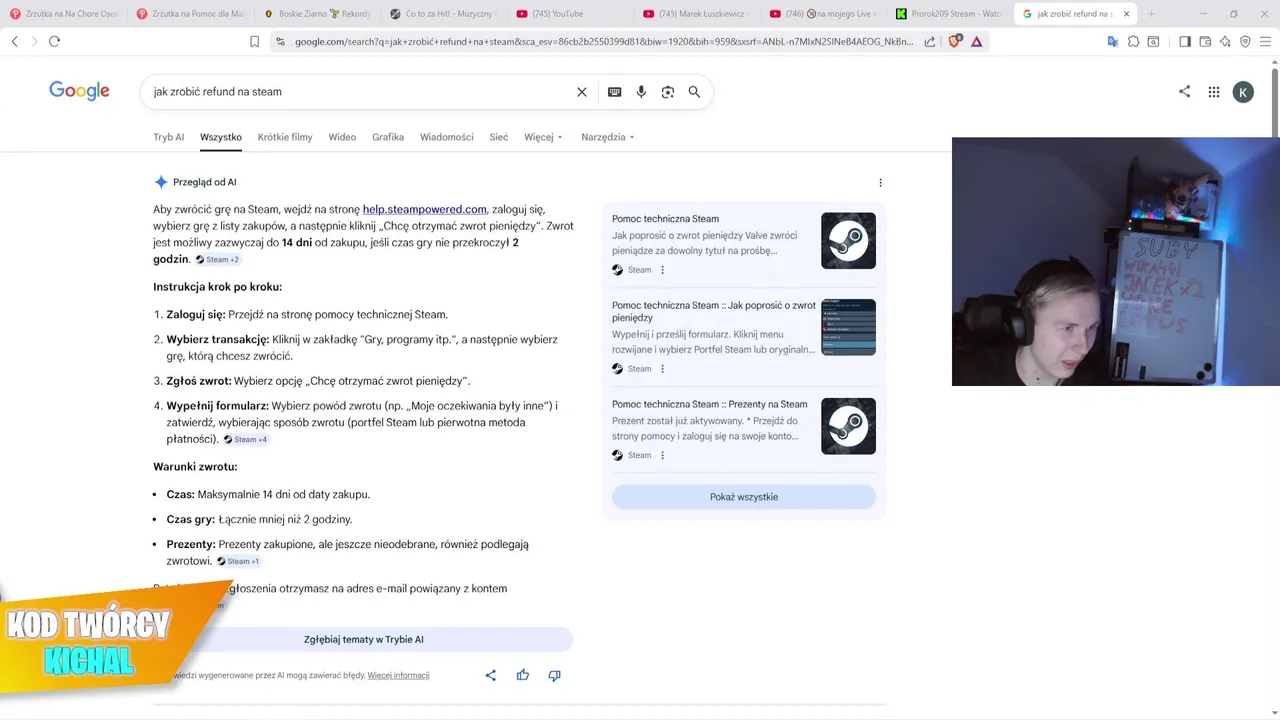Give thumbs up to AI overview
The height and width of the screenshot is (720, 1280).
[x=523, y=675]
